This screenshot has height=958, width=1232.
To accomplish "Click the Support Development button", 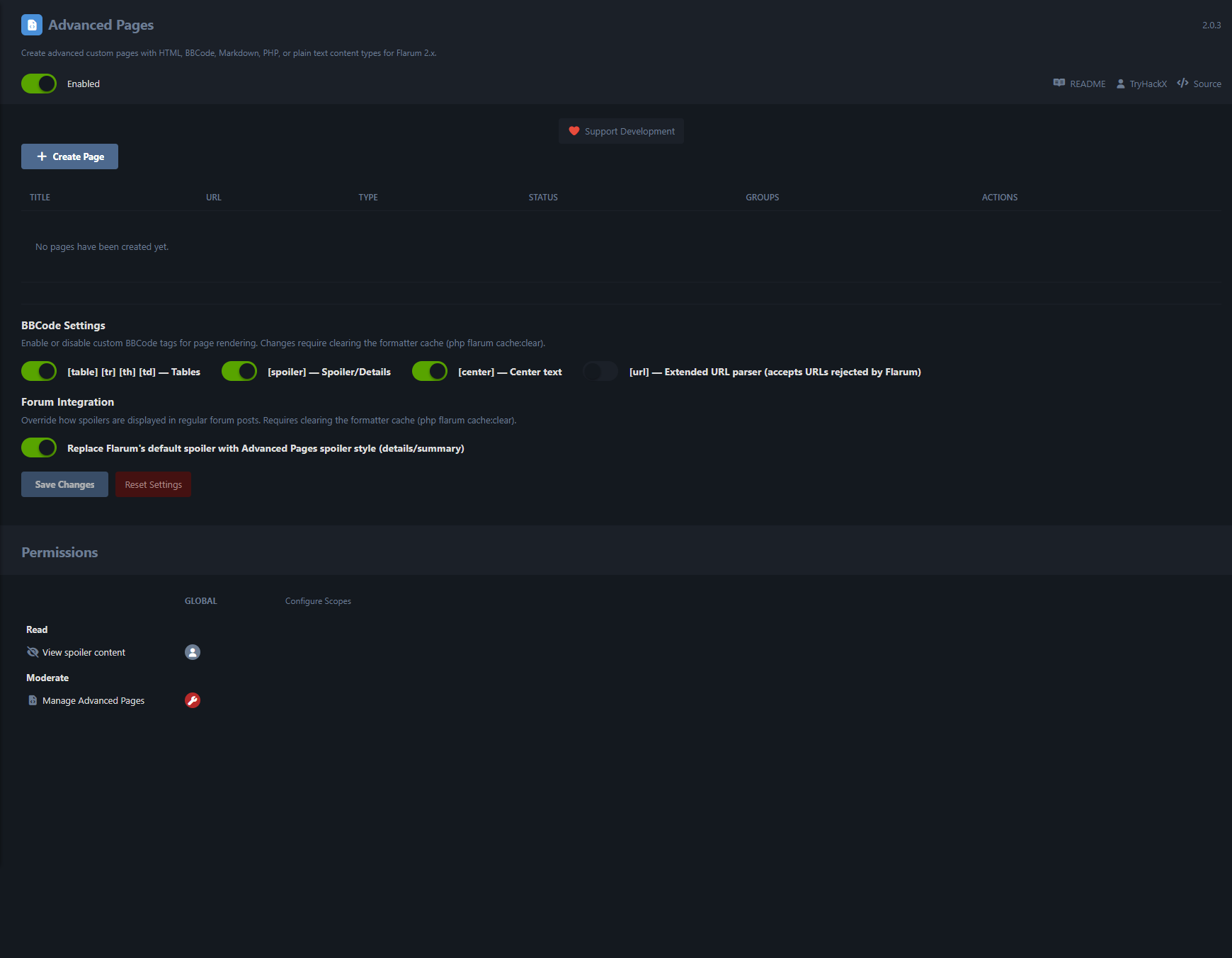I will click(621, 131).
